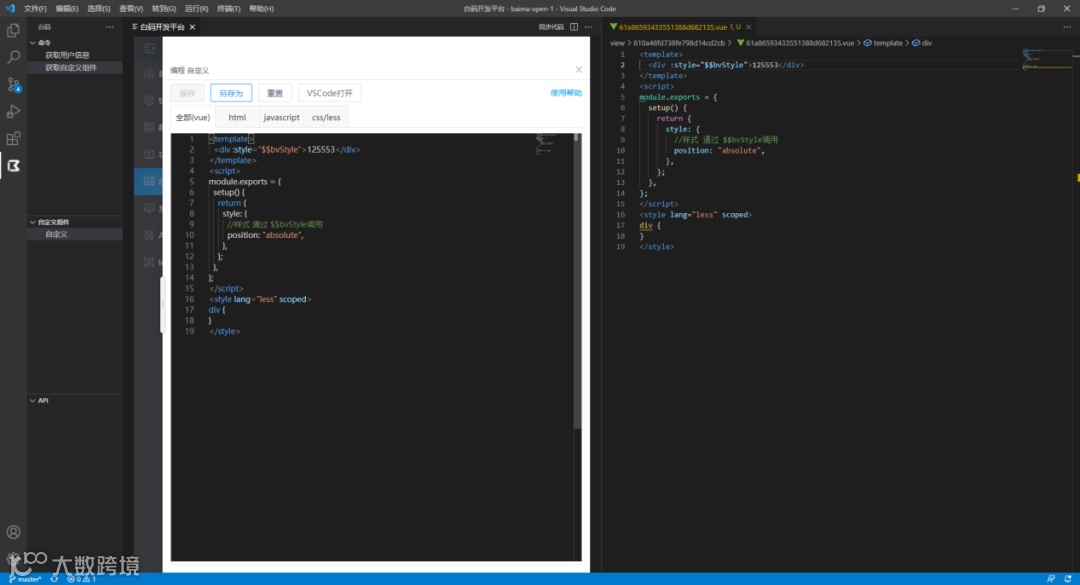Click the 同步代码 action in editor toolbar
1080x585 pixels.
551,27
